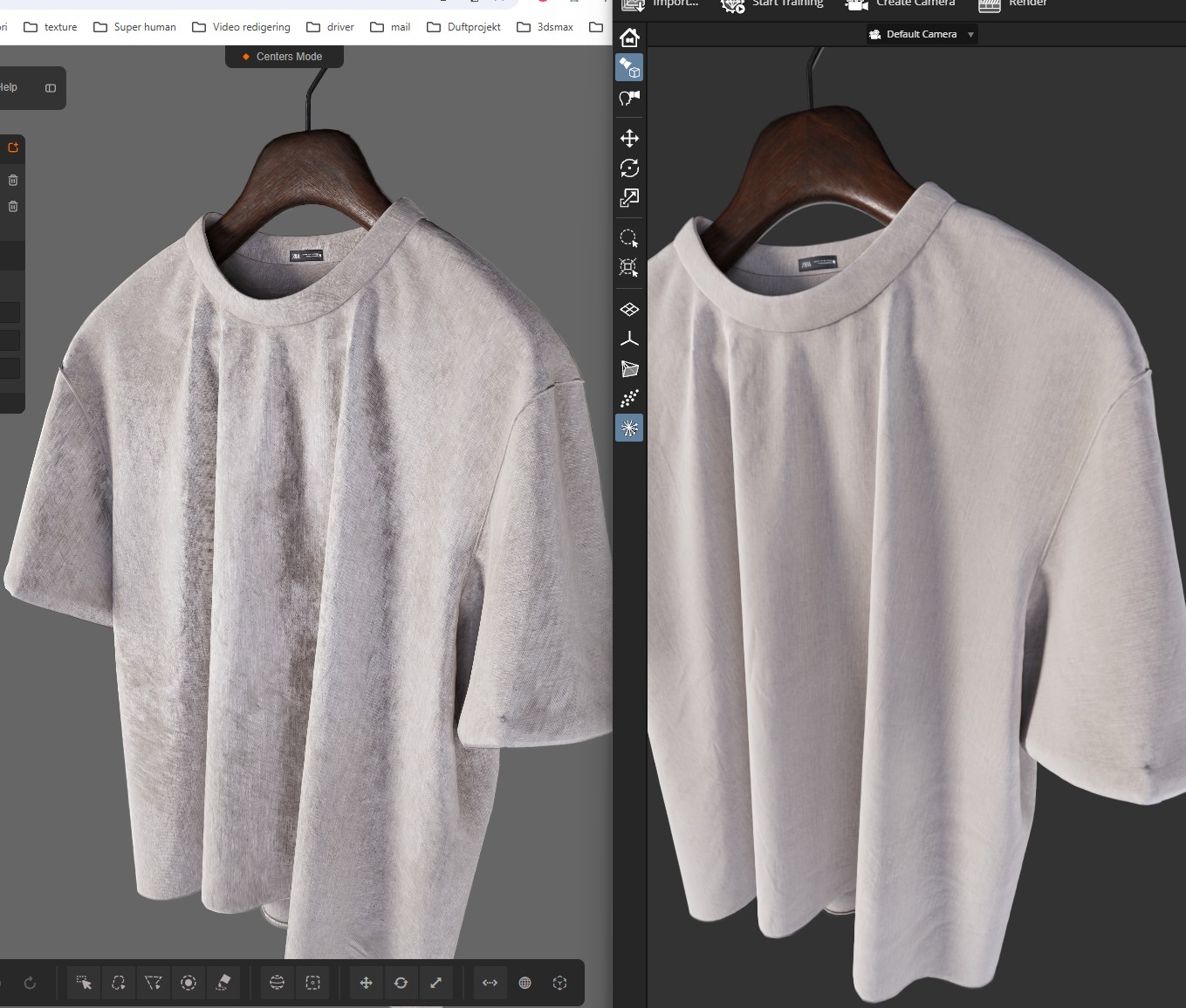
Task: Click the redo arrow in bottom toolbar
Action: pos(30,983)
